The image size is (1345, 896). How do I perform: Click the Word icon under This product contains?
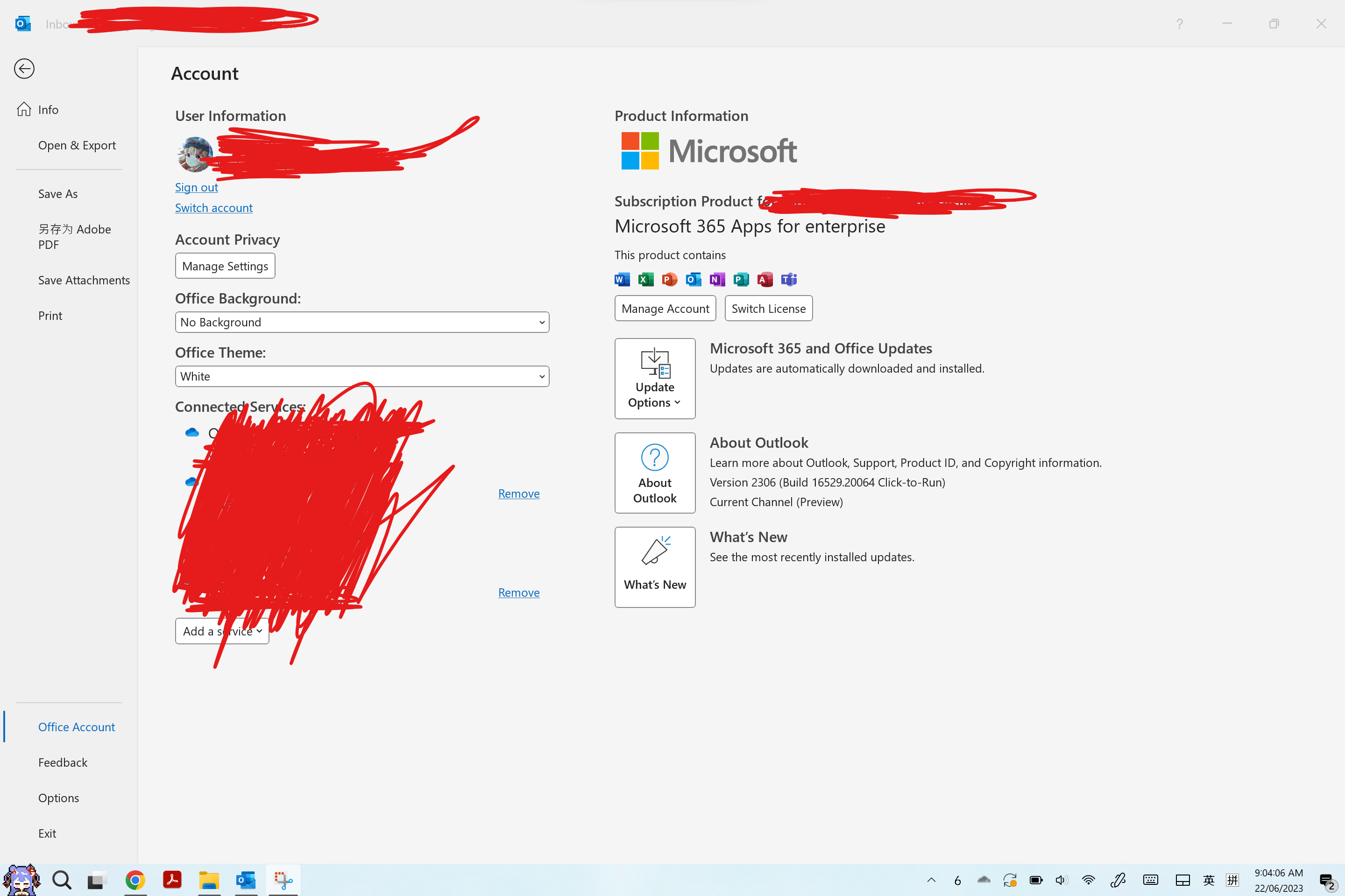622,279
